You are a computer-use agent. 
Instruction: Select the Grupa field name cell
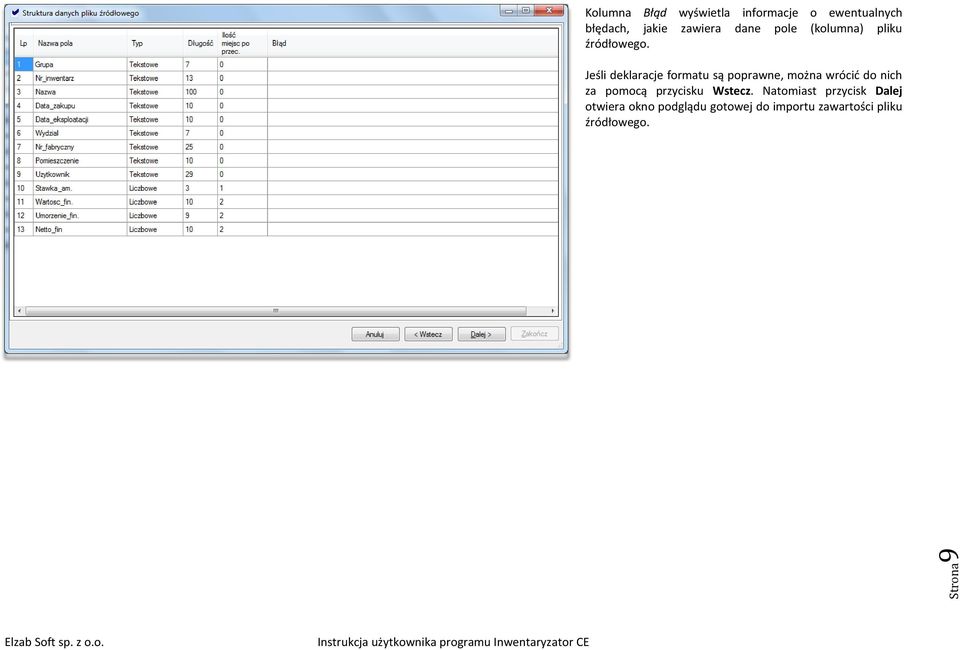(80, 64)
